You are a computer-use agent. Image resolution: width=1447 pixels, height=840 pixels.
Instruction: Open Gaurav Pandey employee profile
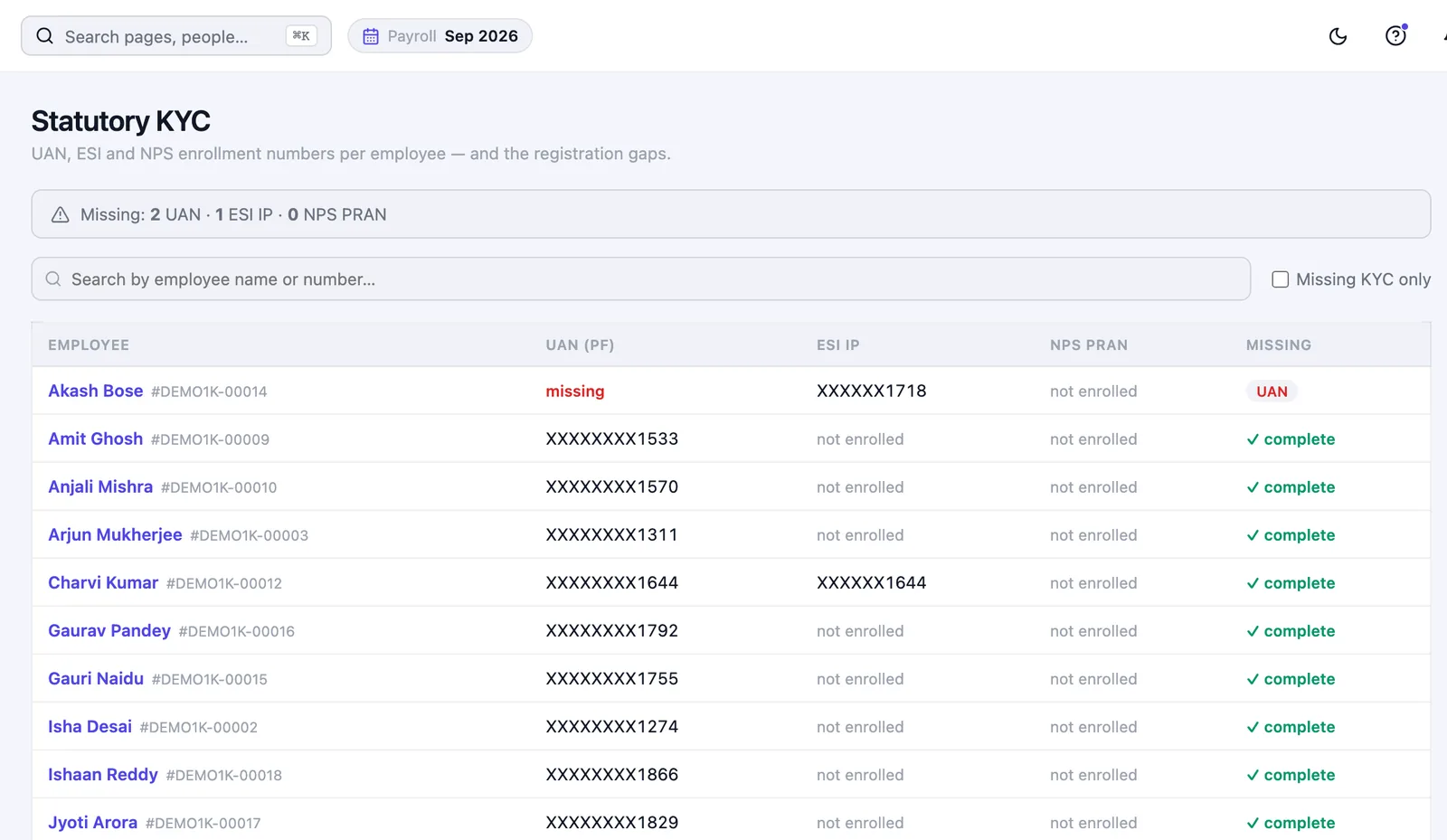[x=109, y=630]
